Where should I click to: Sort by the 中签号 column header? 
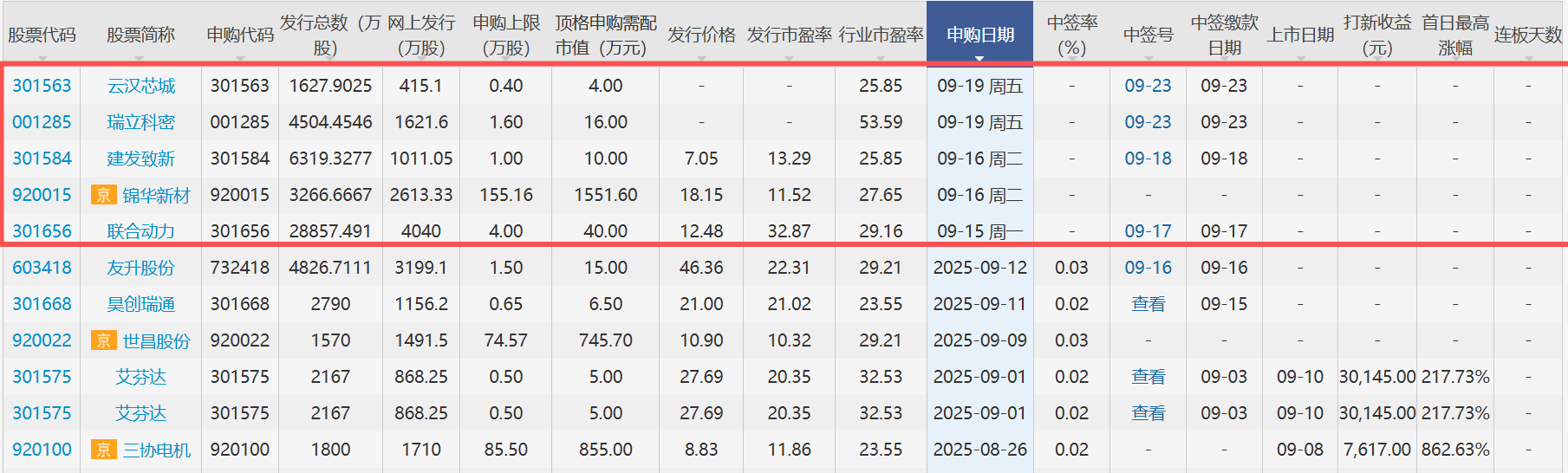coord(1148,35)
